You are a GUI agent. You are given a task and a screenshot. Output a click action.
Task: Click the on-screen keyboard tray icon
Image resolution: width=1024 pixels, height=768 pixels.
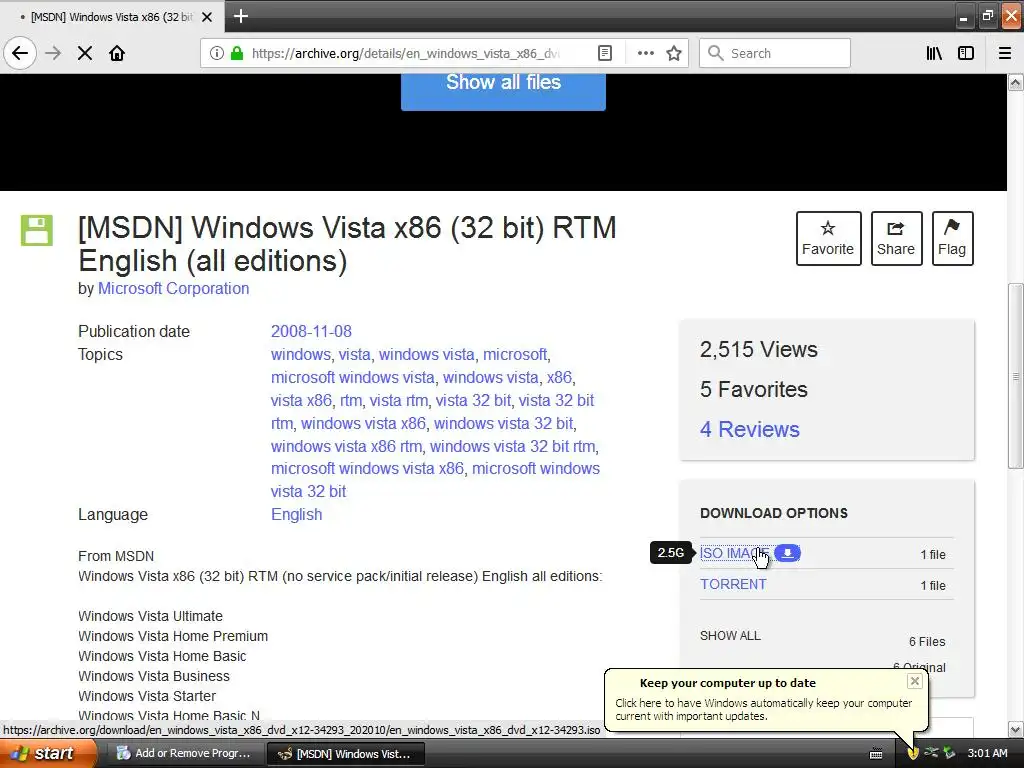click(x=876, y=754)
